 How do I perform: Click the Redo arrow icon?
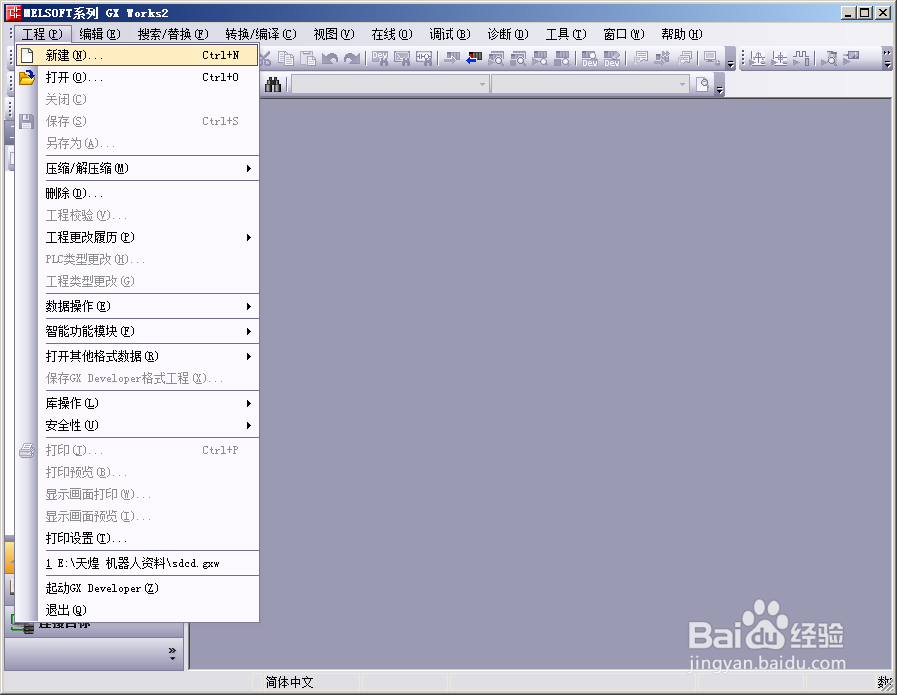[352, 58]
